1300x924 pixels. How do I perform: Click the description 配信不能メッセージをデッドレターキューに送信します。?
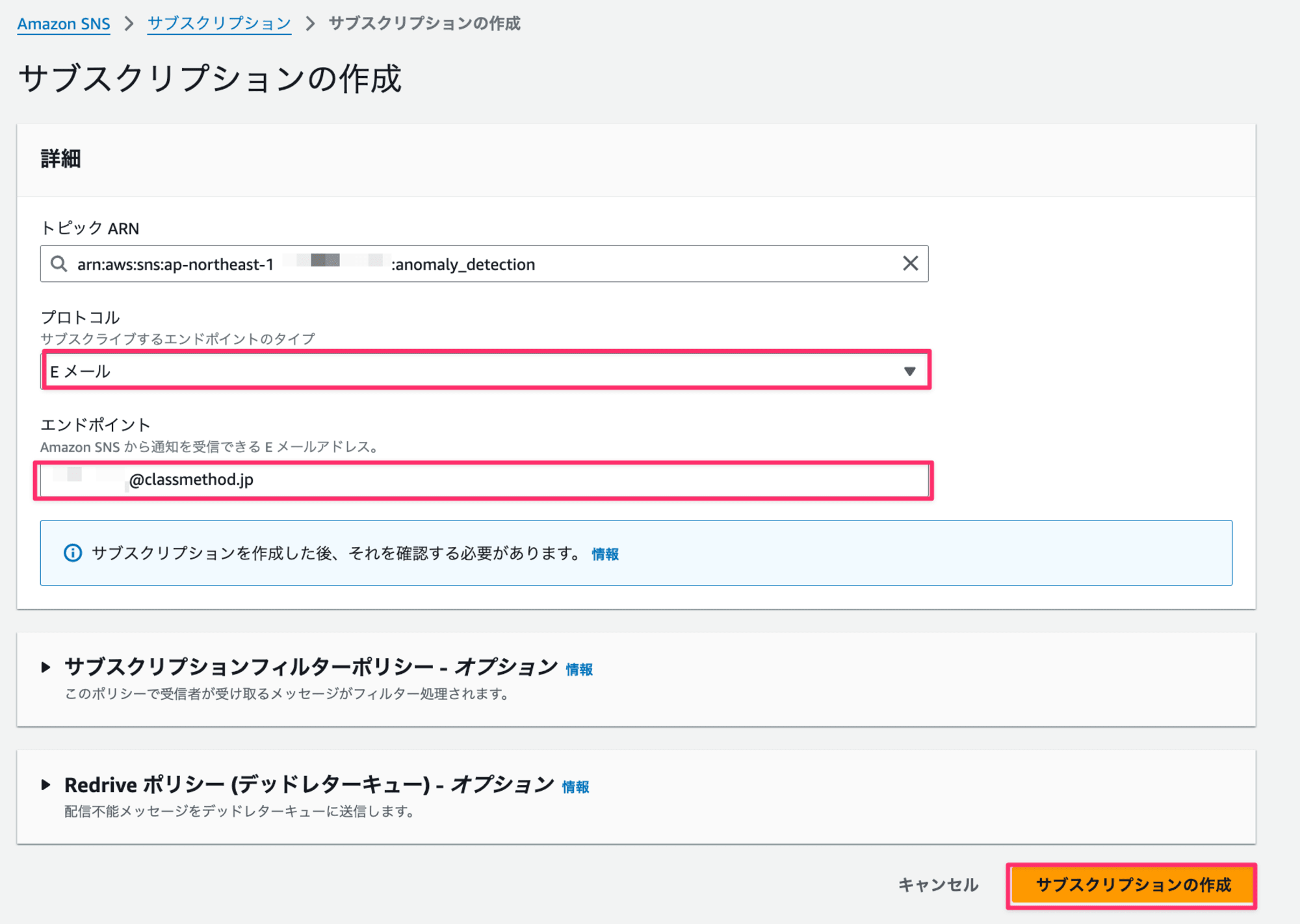tap(241, 812)
